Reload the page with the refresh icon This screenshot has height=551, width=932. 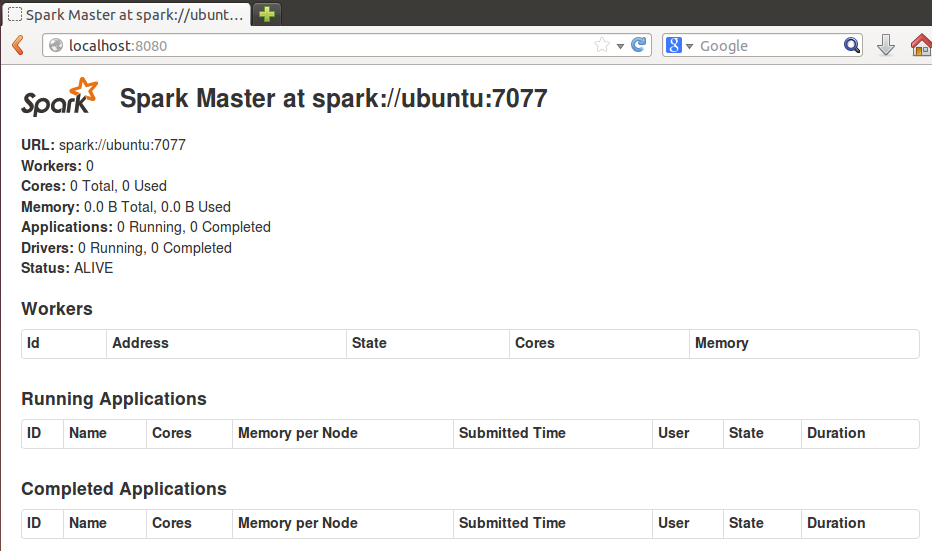[638, 45]
